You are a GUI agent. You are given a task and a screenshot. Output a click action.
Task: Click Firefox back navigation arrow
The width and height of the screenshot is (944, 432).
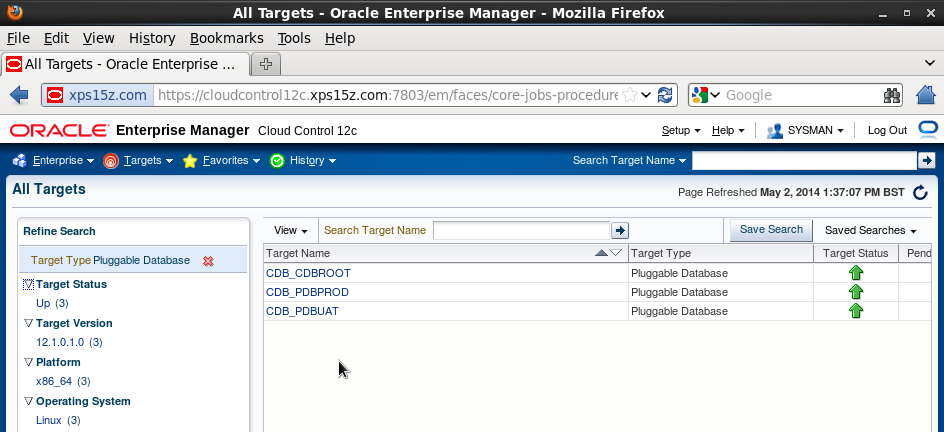coord(19,95)
